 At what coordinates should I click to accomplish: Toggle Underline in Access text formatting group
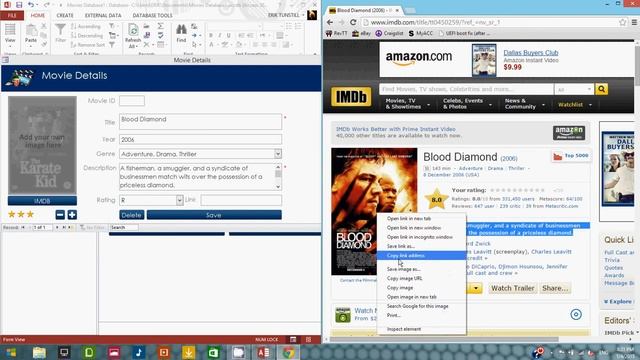[x=229, y=36]
